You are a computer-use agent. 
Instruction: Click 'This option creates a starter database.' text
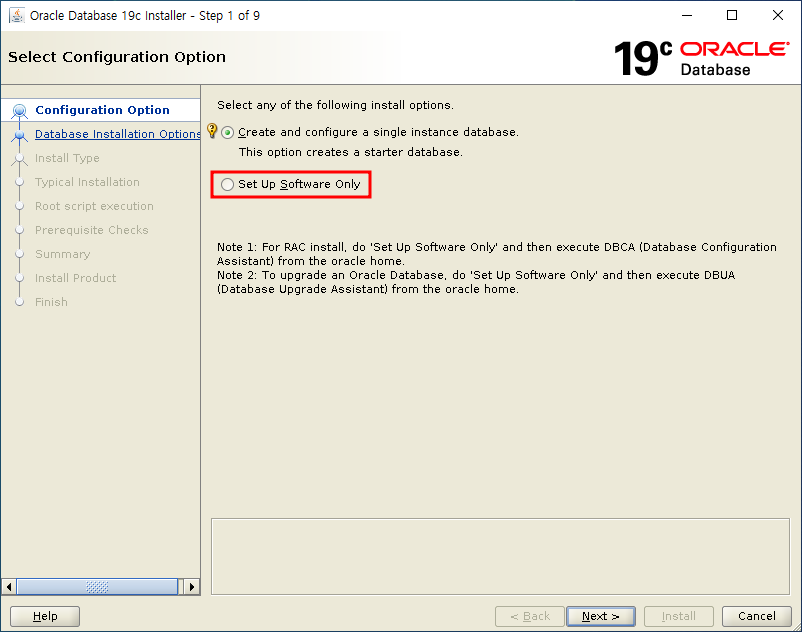[351, 152]
